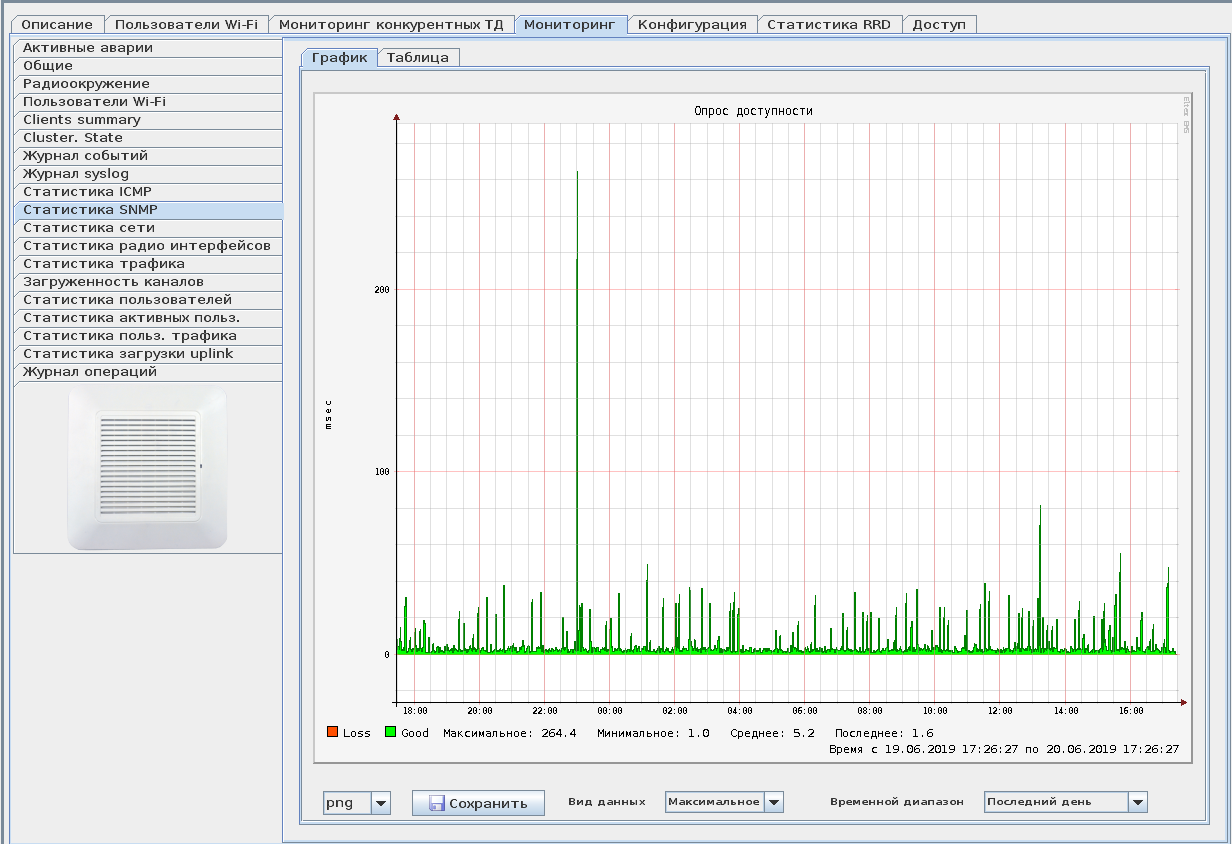Screen dimensions: 1232x844
Task: Click the green Good legend swatch
Action: [391, 732]
